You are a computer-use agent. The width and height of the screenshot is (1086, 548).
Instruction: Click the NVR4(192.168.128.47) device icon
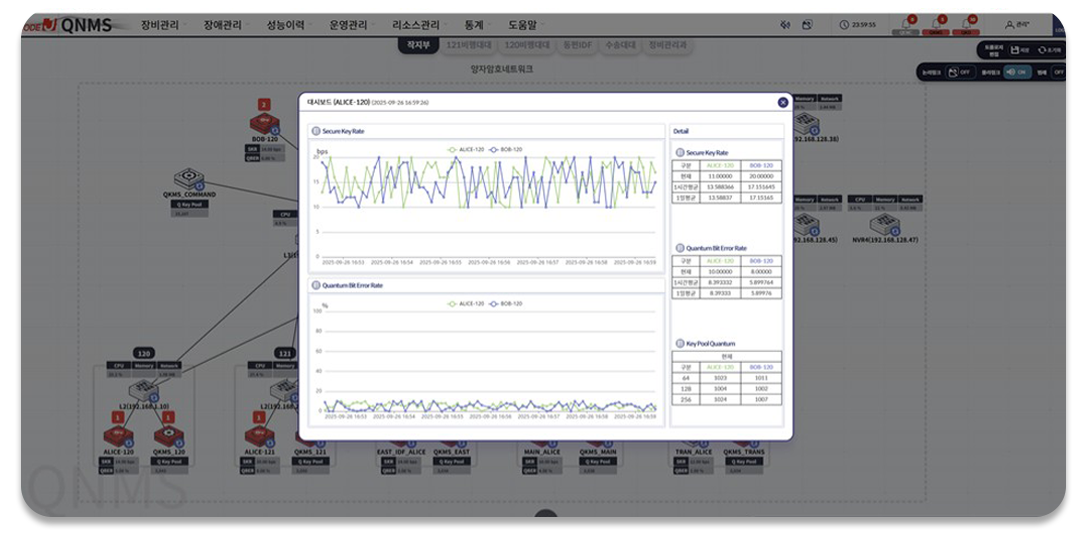[x=884, y=224]
